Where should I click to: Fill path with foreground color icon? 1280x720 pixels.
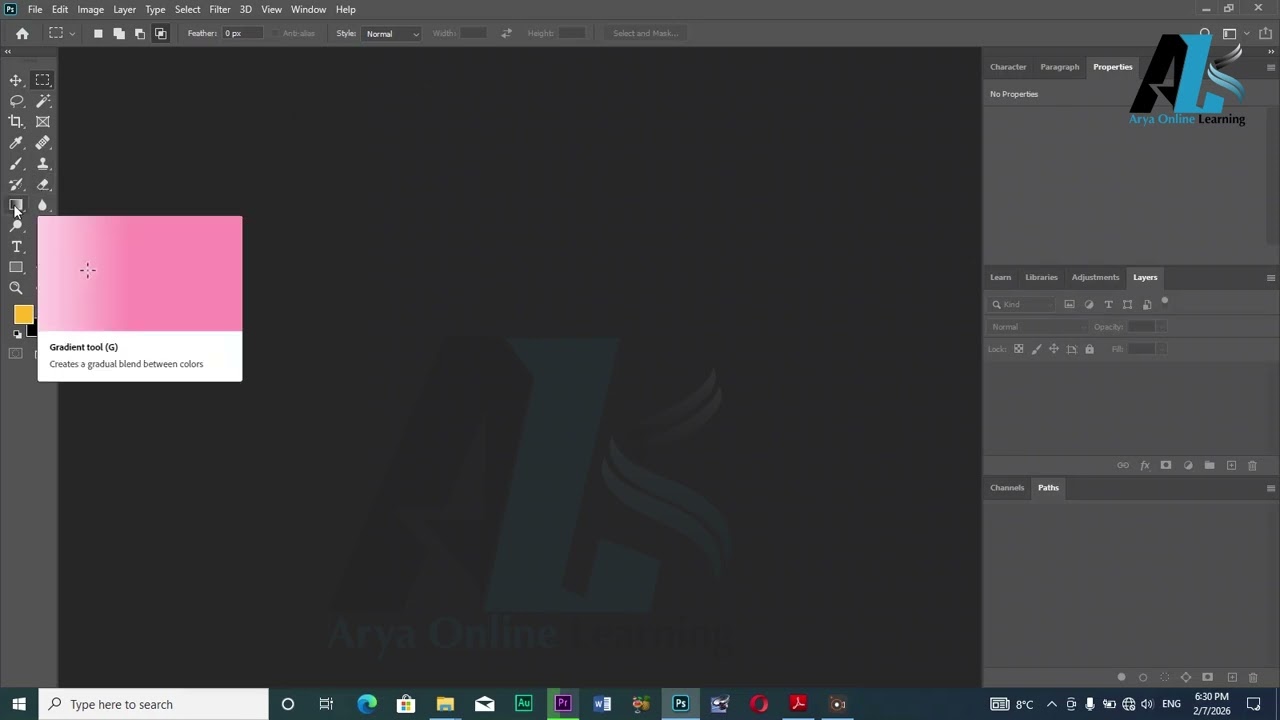1121,677
